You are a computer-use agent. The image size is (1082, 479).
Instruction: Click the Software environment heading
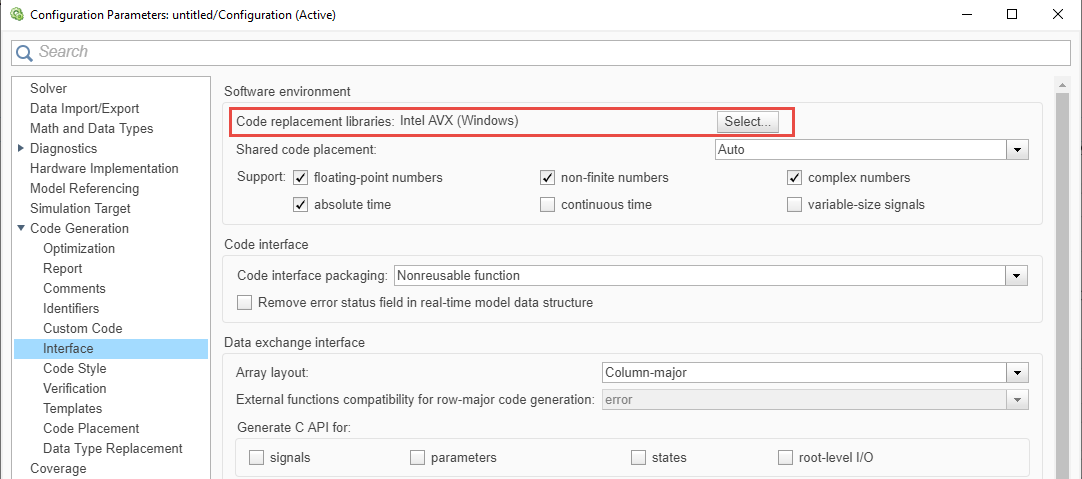click(288, 91)
